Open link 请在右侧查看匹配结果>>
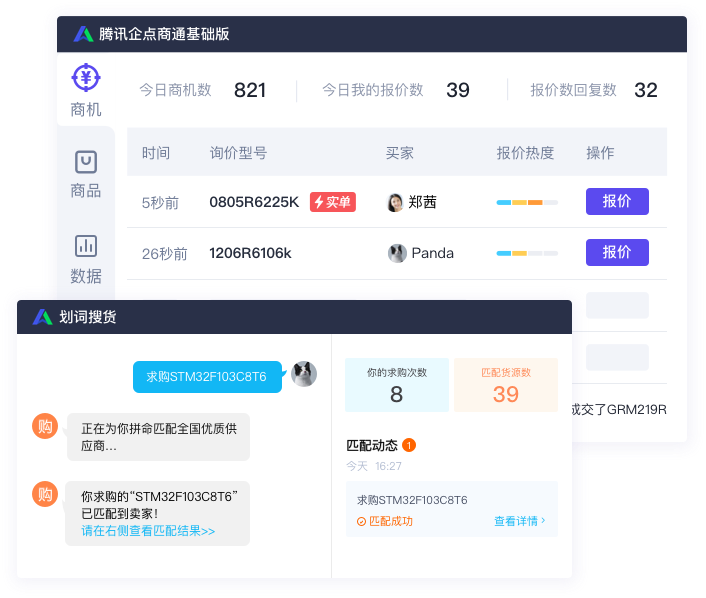The image size is (706, 598). 148,531
